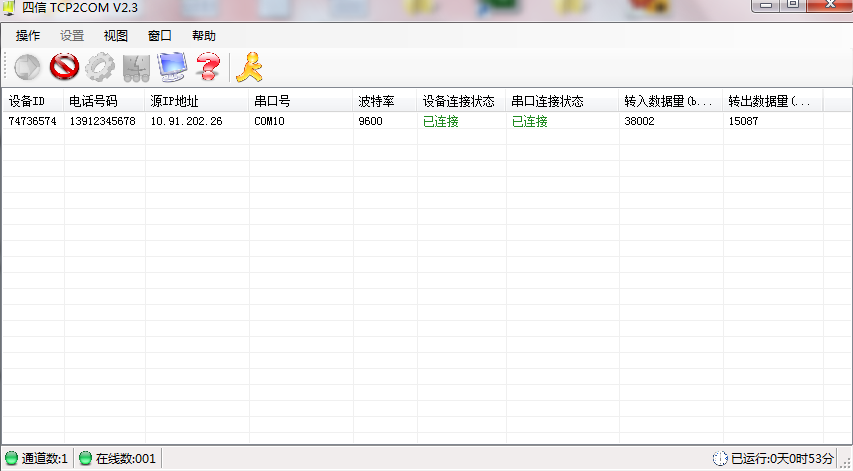Click the 通道数:1 status bar text
The height and width of the screenshot is (471, 853).
[45, 458]
